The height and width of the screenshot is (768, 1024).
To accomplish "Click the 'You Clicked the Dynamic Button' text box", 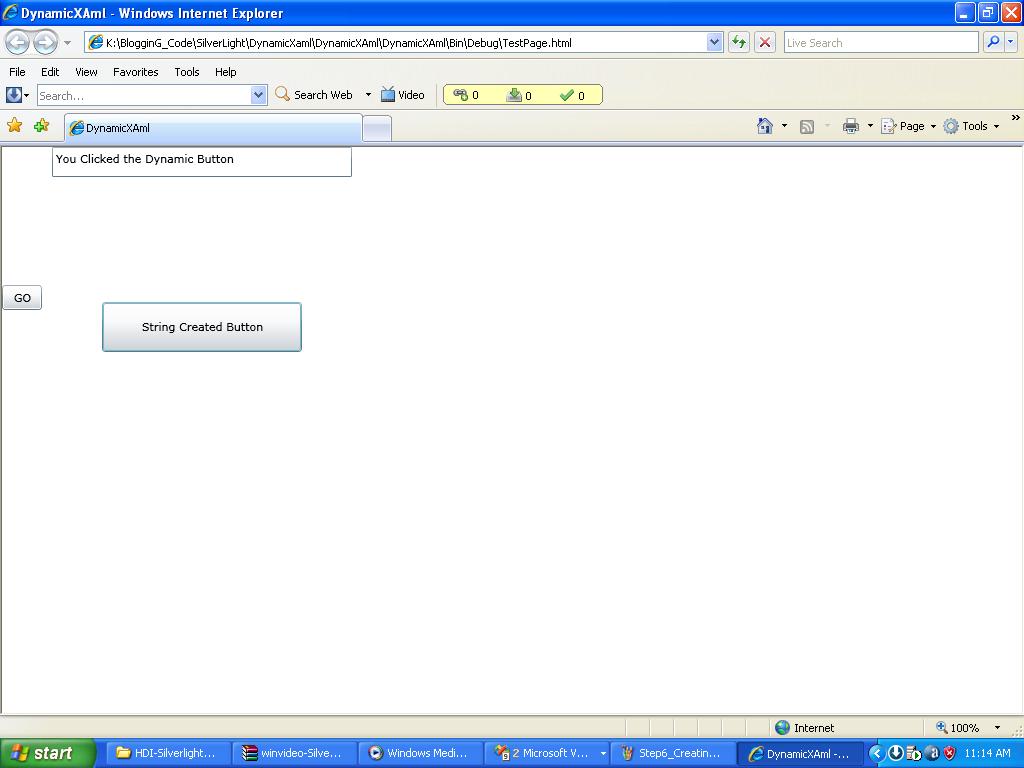I will coord(202,161).
